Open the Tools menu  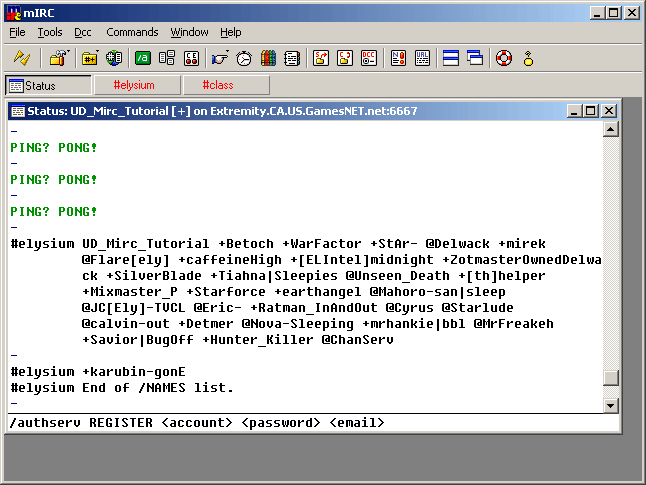50,32
